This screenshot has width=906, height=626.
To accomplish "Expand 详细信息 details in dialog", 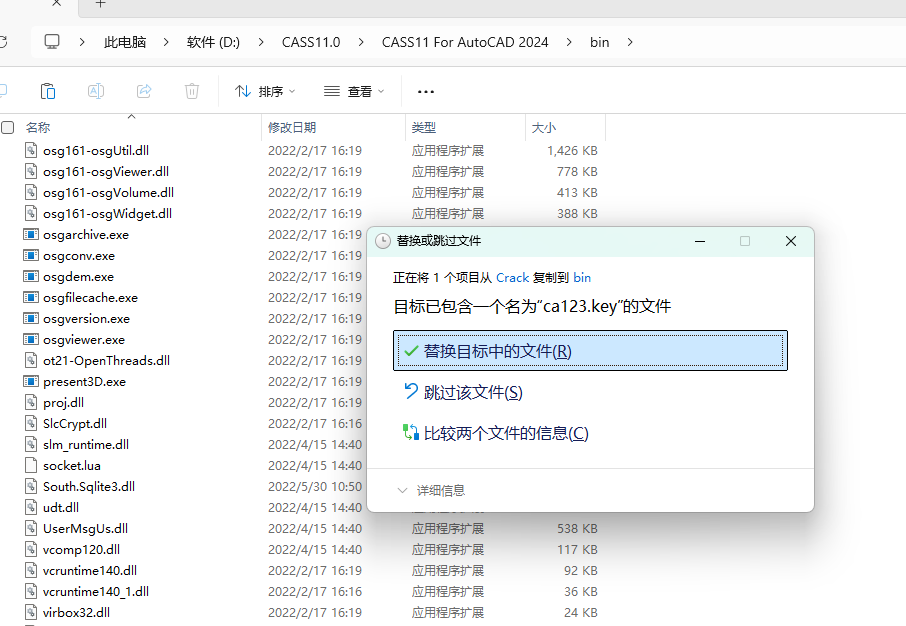I will [432, 491].
